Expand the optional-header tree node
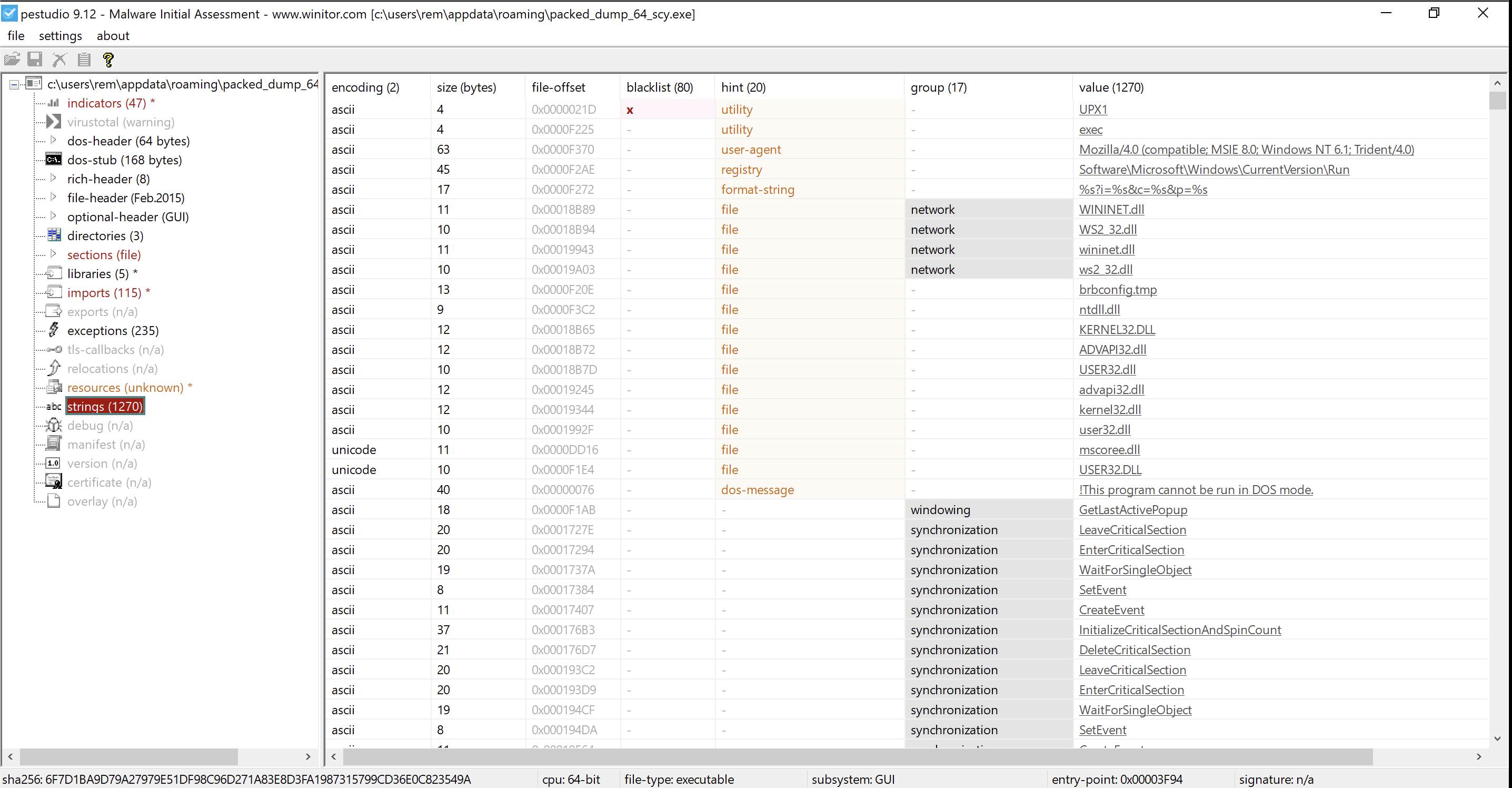Screen dimensions: 1512x788 pyautogui.click(x=53, y=216)
